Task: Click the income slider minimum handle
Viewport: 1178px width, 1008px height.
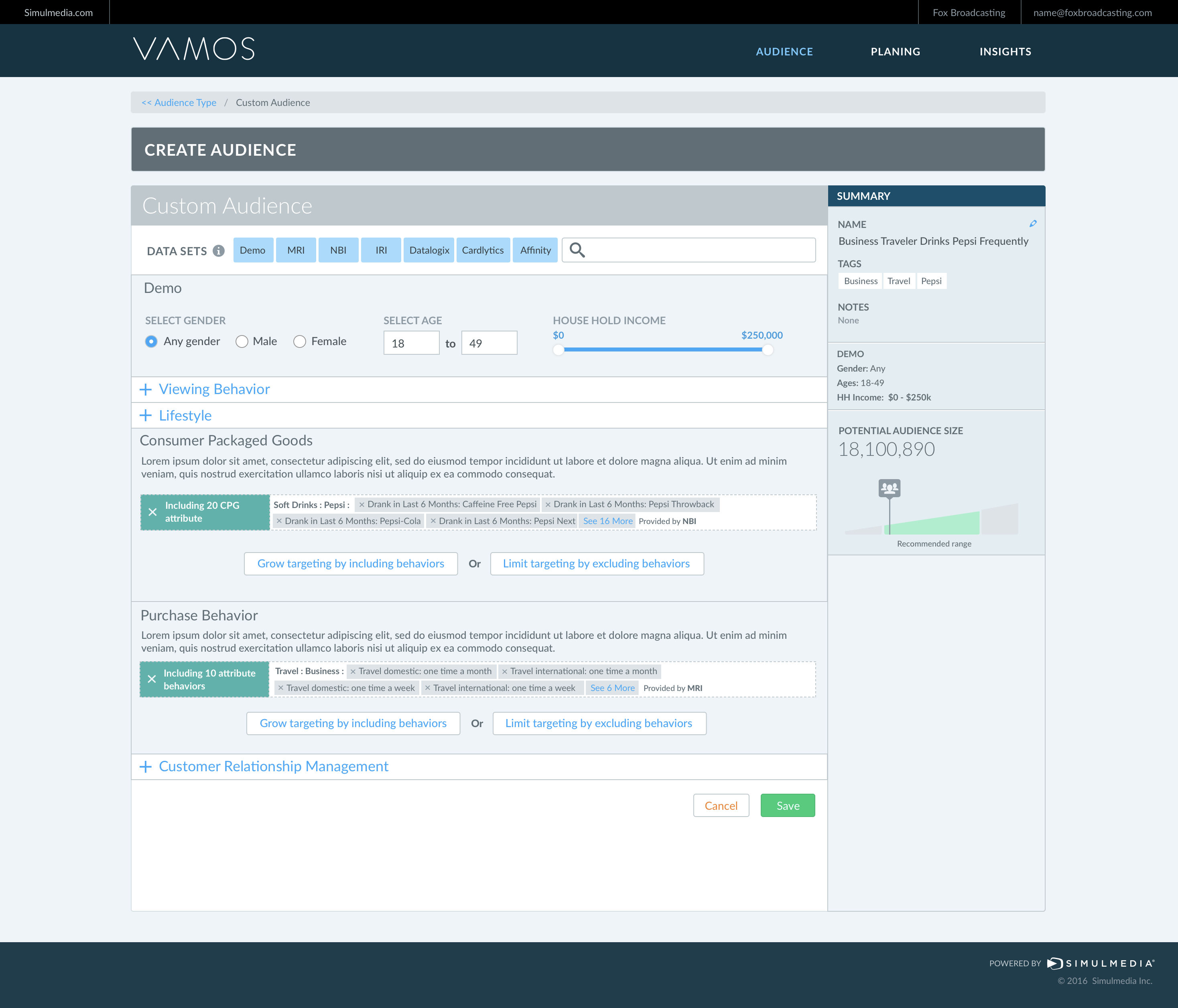Action: [558, 350]
